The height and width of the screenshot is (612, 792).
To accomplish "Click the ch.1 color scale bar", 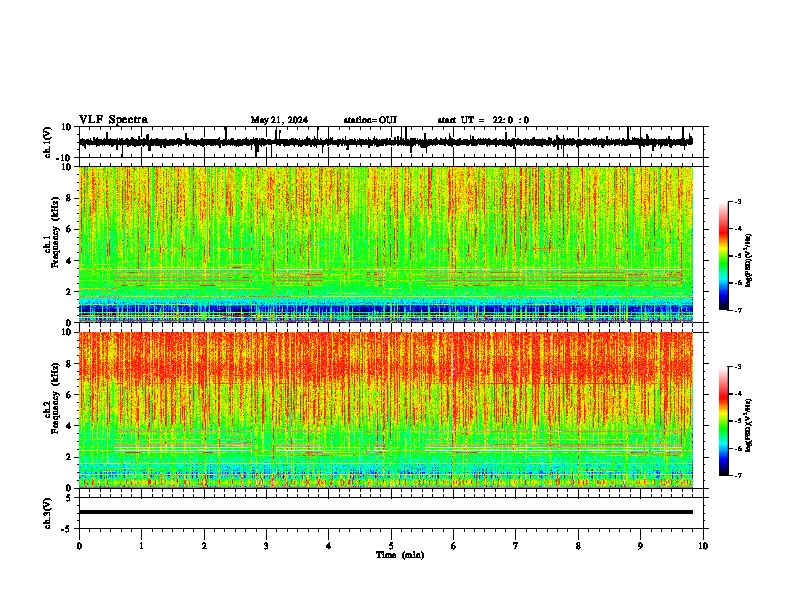I will tap(724, 256).
